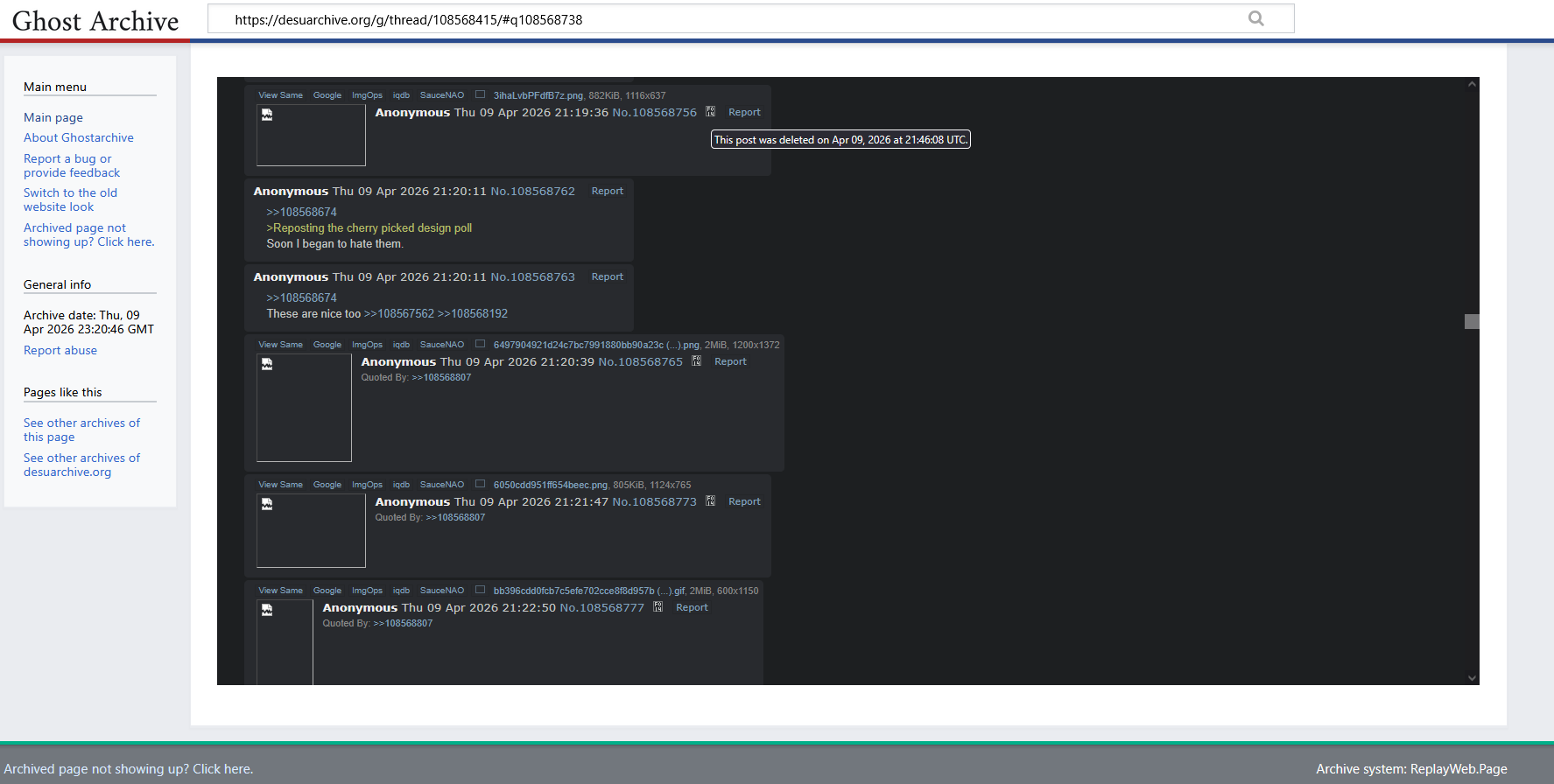Tick the checkbox before the bb396cdd0fcb… gif filename
This screenshot has width=1554, height=784.
tap(480, 590)
